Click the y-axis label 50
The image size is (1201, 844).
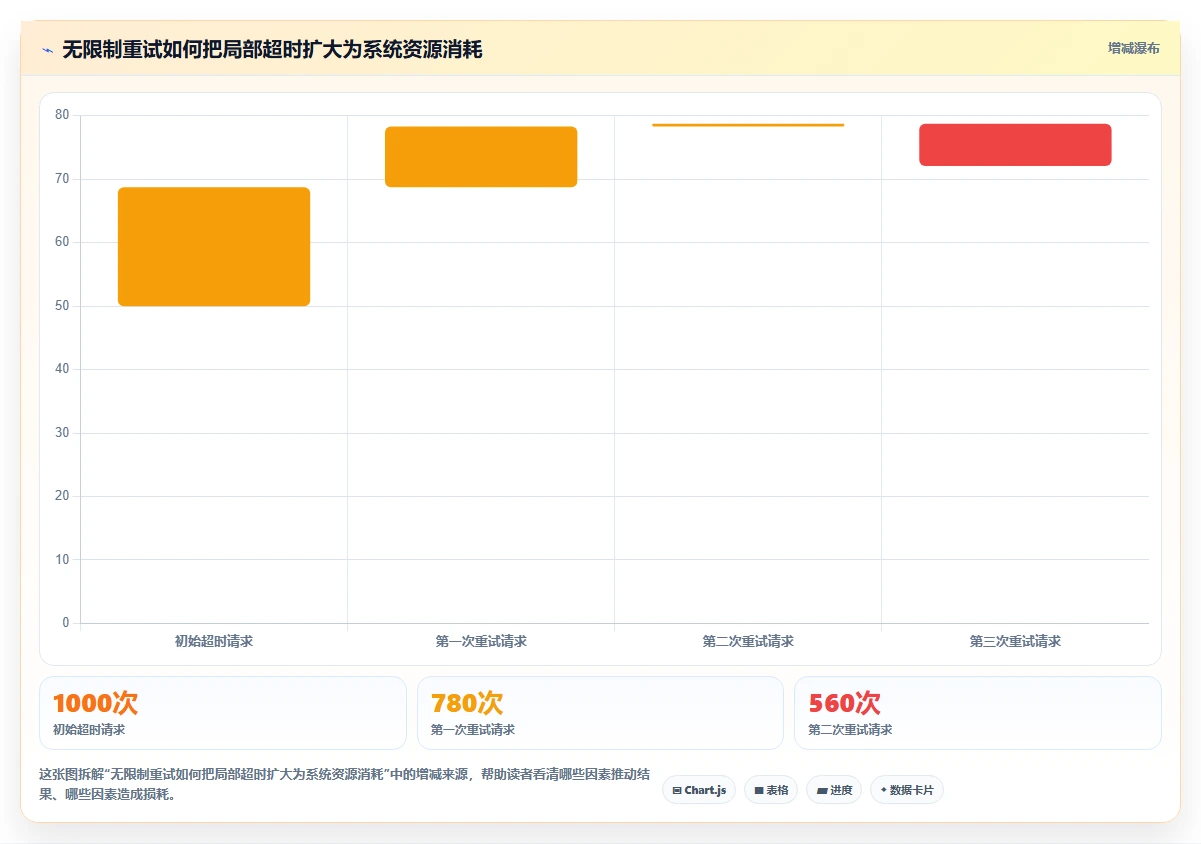tap(62, 306)
